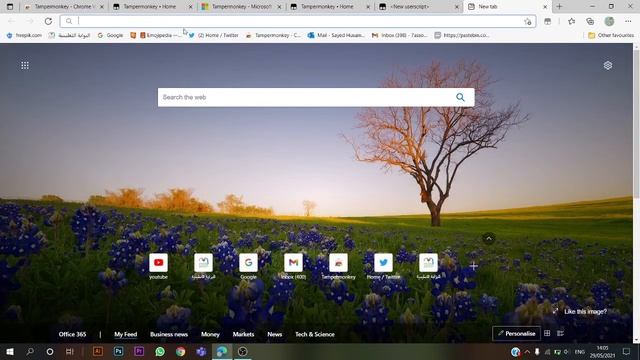Open the Windows notification center
The height and width of the screenshot is (360, 640).
pos(627,352)
